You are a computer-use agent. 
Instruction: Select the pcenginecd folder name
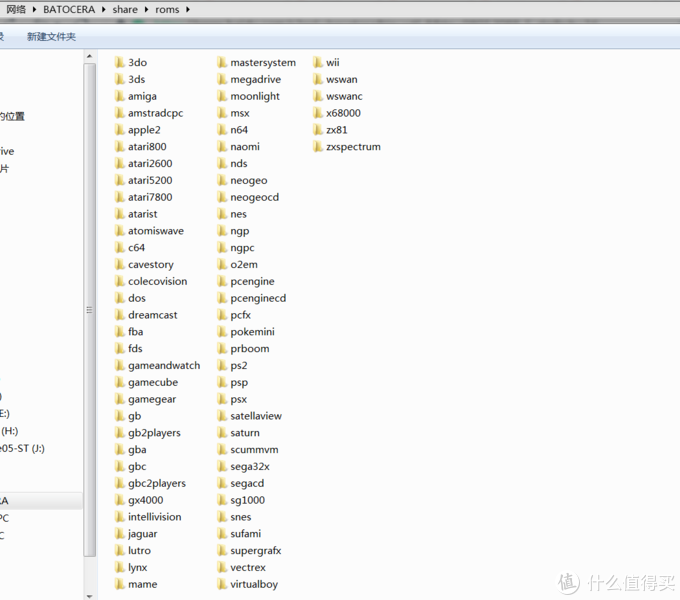click(258, 298)
